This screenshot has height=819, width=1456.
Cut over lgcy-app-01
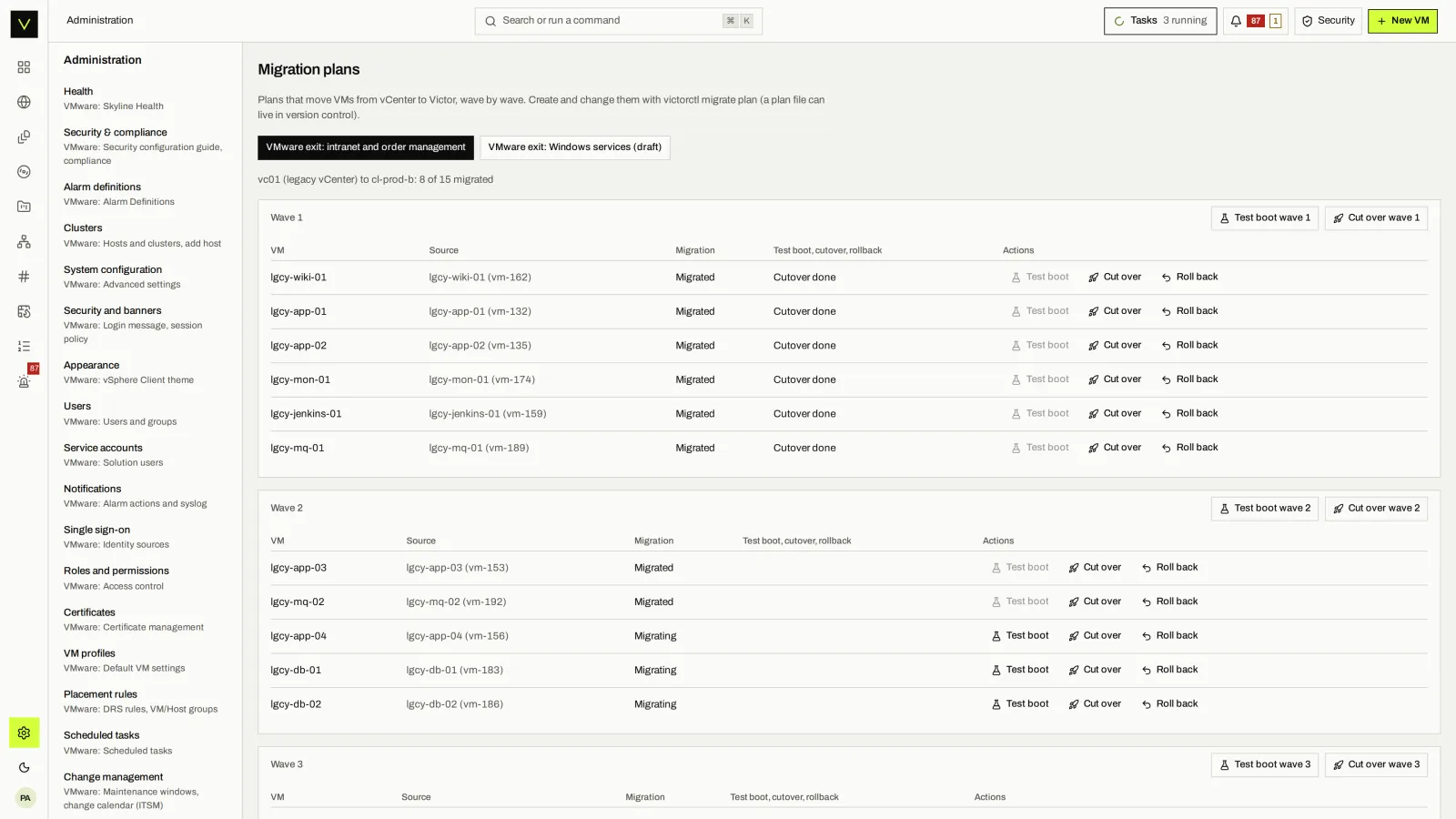click(x=1115, y=311)
